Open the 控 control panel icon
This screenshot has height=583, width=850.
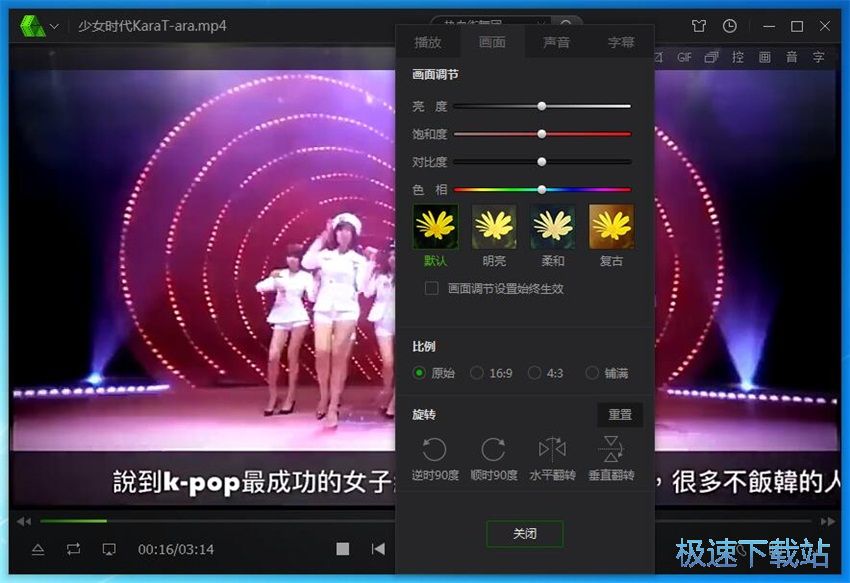tap(738, 57)
